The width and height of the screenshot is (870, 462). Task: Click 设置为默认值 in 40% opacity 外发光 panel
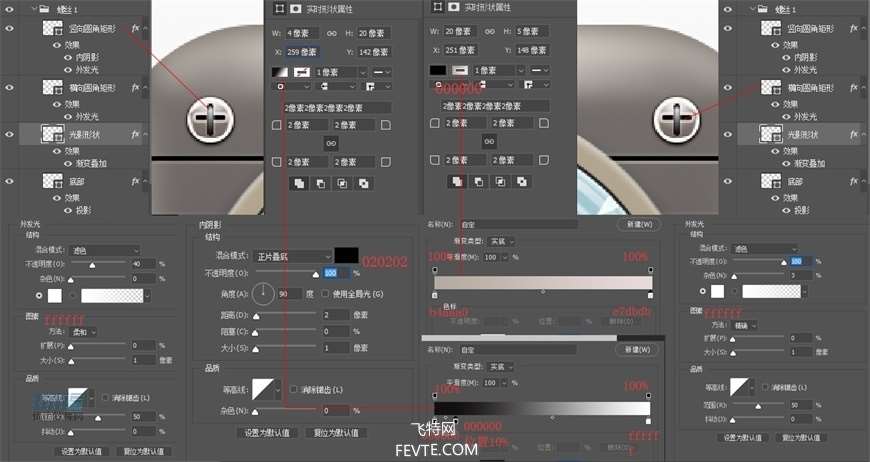pos(81,451)
